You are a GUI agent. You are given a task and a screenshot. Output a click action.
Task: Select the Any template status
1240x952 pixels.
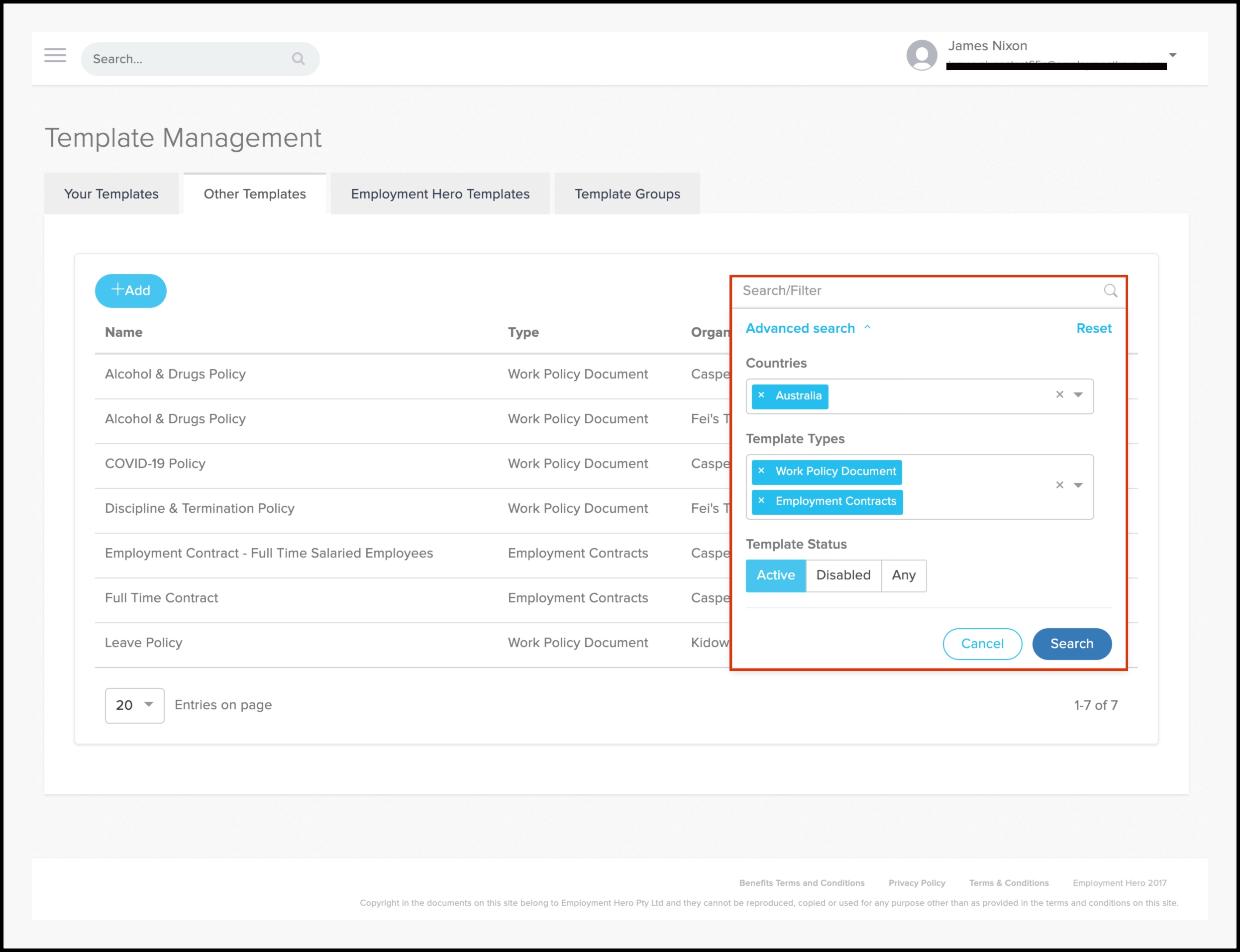(x=903, y=575)
